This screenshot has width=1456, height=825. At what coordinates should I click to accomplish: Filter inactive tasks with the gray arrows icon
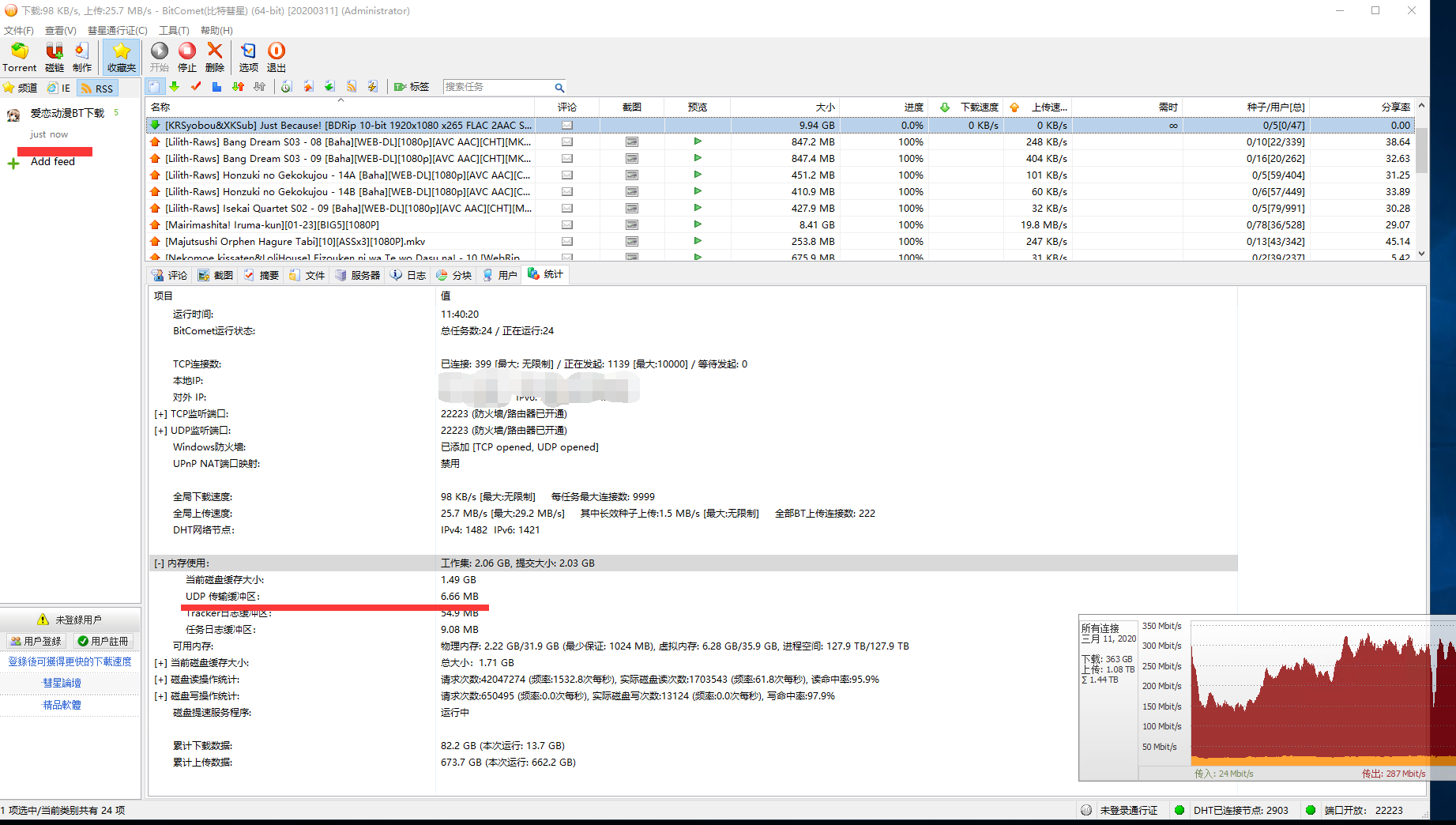point(259,87)
